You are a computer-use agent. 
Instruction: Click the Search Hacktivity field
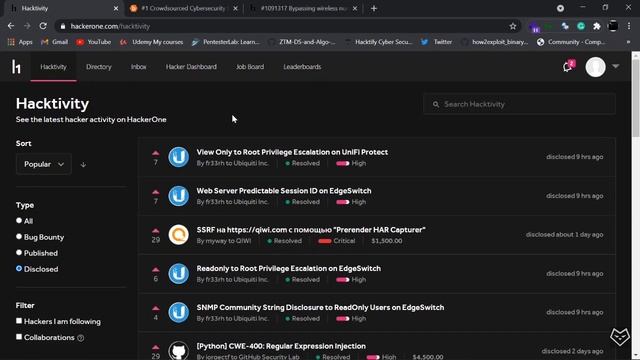coord(519,104)
